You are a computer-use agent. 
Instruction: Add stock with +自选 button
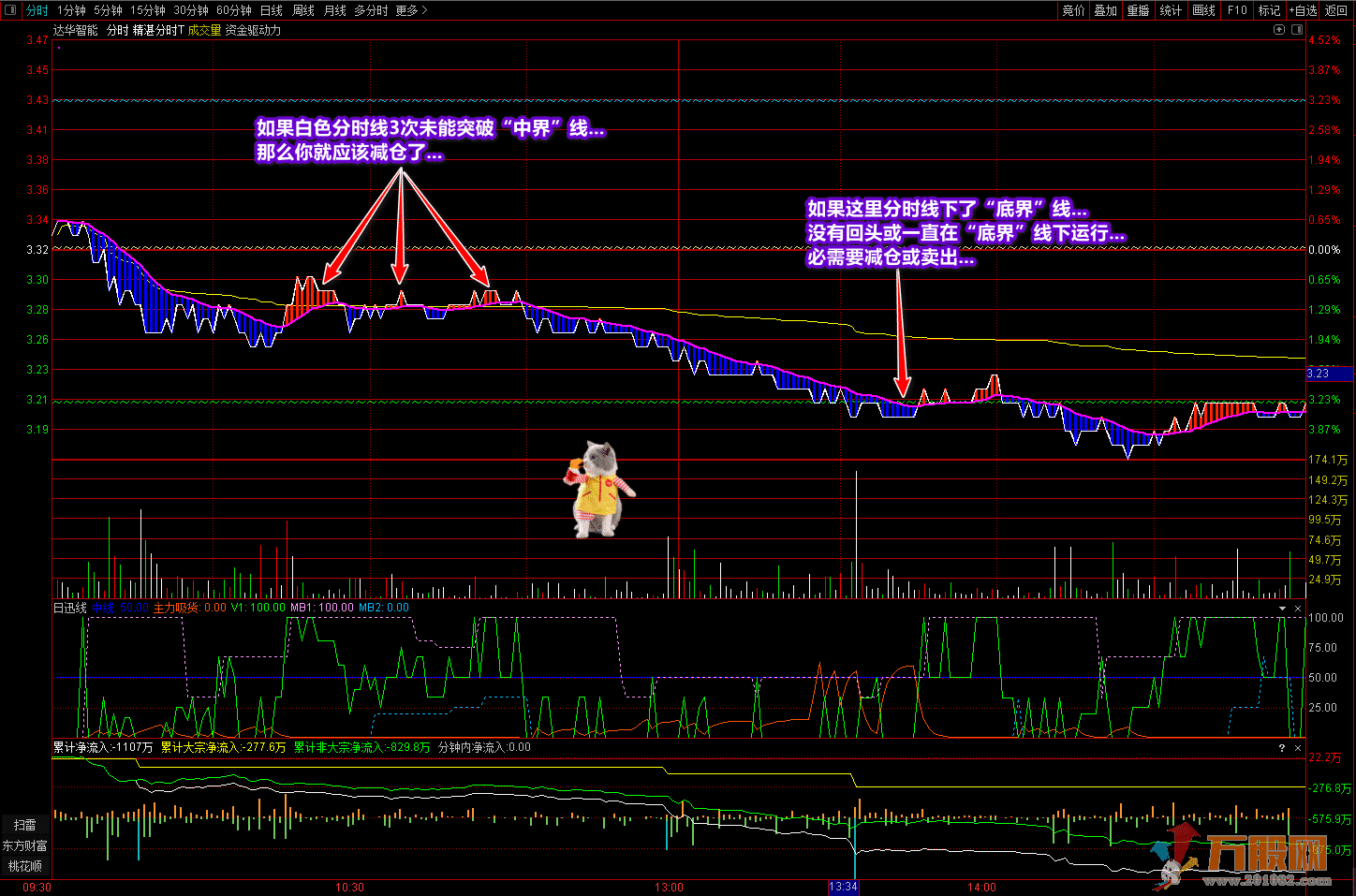click(1303, 10)
